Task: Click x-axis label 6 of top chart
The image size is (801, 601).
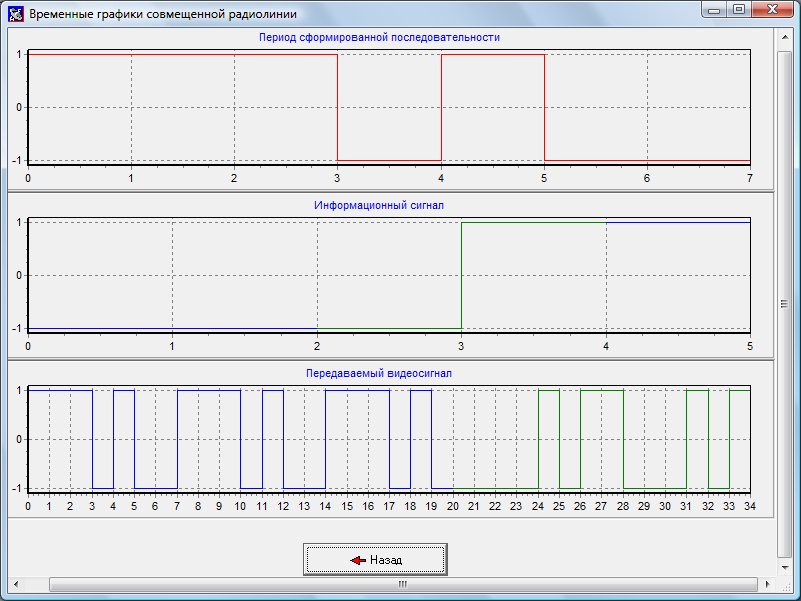Action: (x=647, y=178)
